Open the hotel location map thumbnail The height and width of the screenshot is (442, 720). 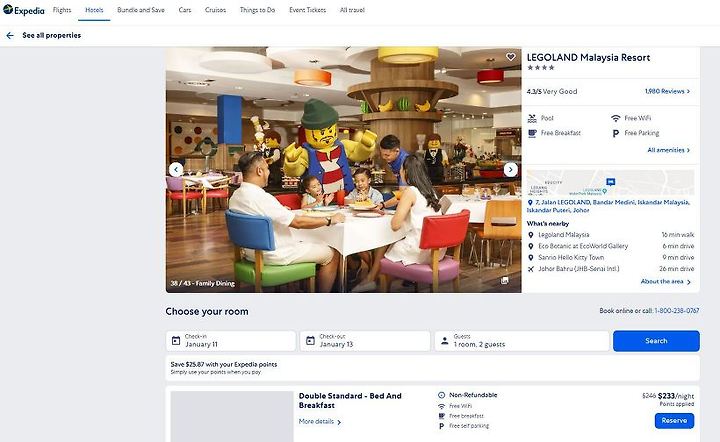pyautogui.click(x=610, y=183)
